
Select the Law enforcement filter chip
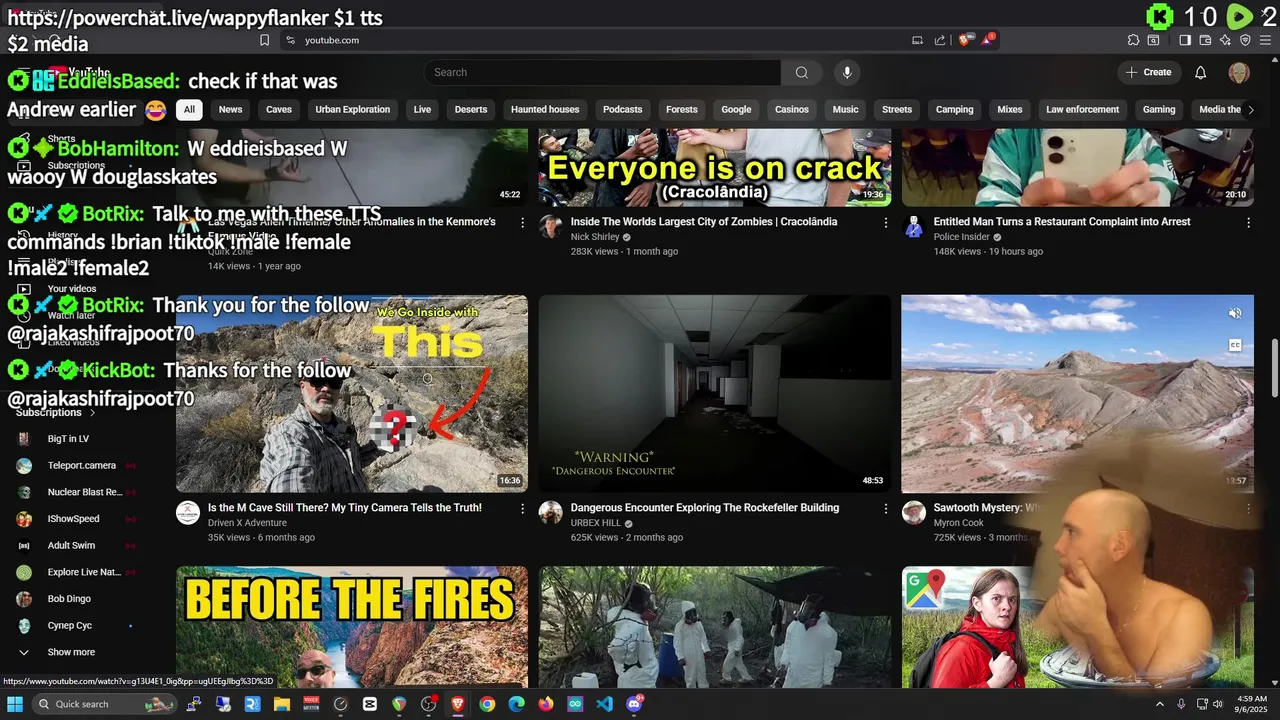click(x=1082, y=109)
